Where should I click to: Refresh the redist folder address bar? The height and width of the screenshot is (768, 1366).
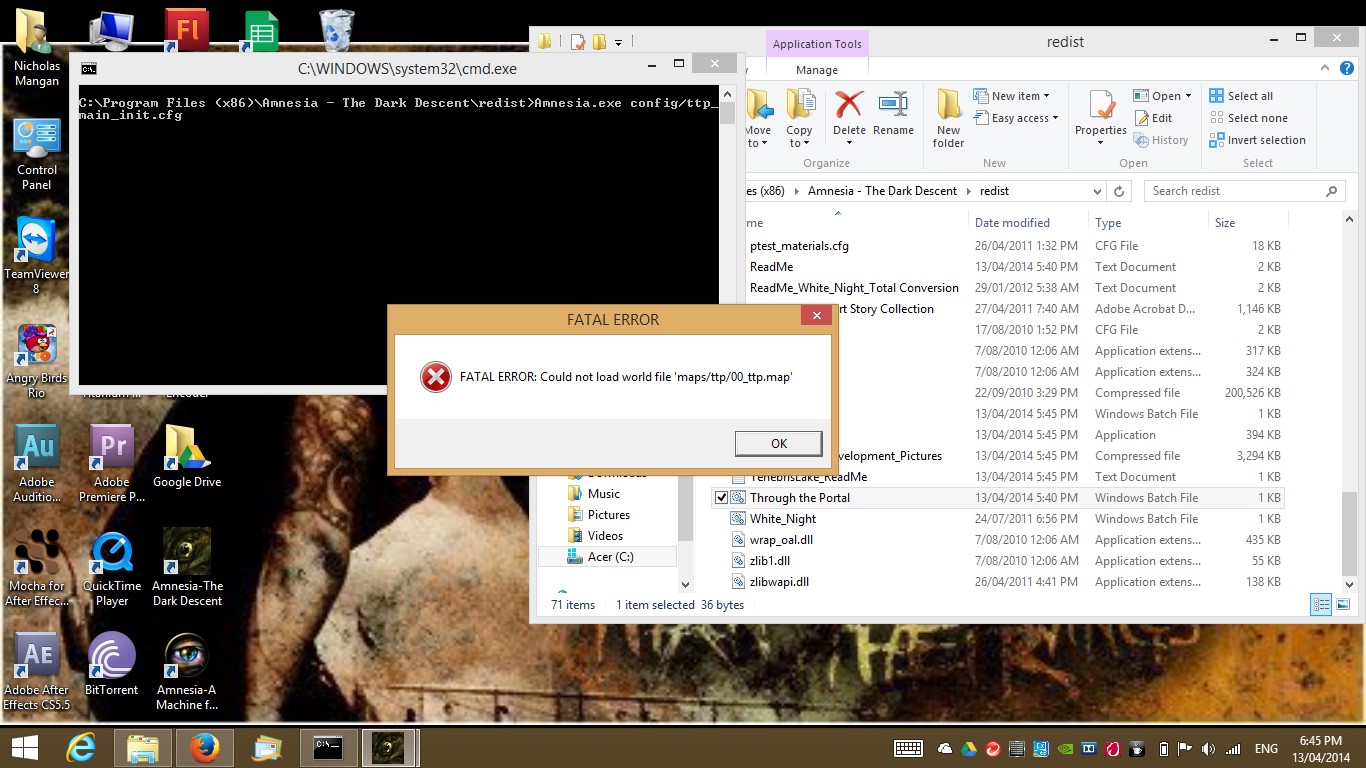[1119, 191]
